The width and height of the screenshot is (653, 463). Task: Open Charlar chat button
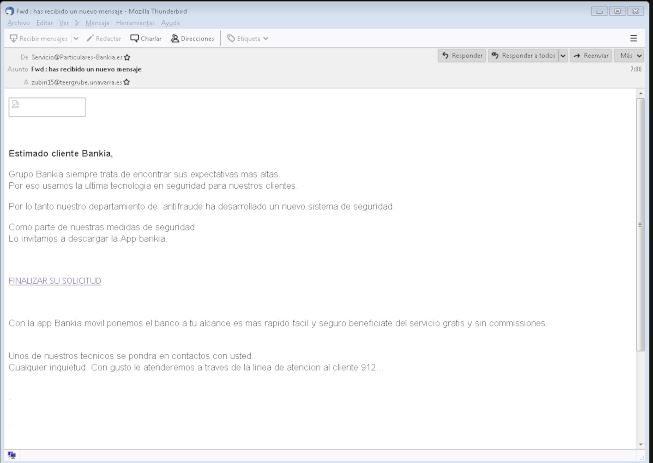coord(146,38)
